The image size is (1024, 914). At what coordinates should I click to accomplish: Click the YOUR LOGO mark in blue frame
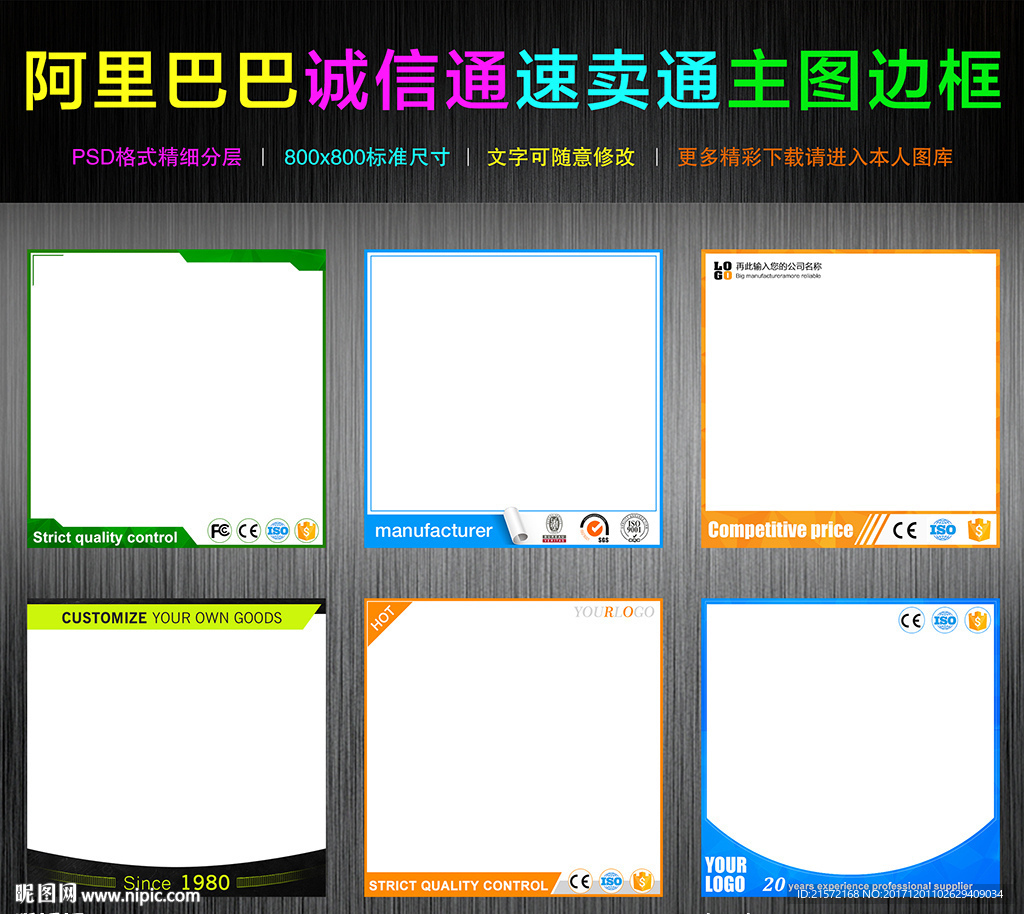pyautogui.click(x=725, y=874)
